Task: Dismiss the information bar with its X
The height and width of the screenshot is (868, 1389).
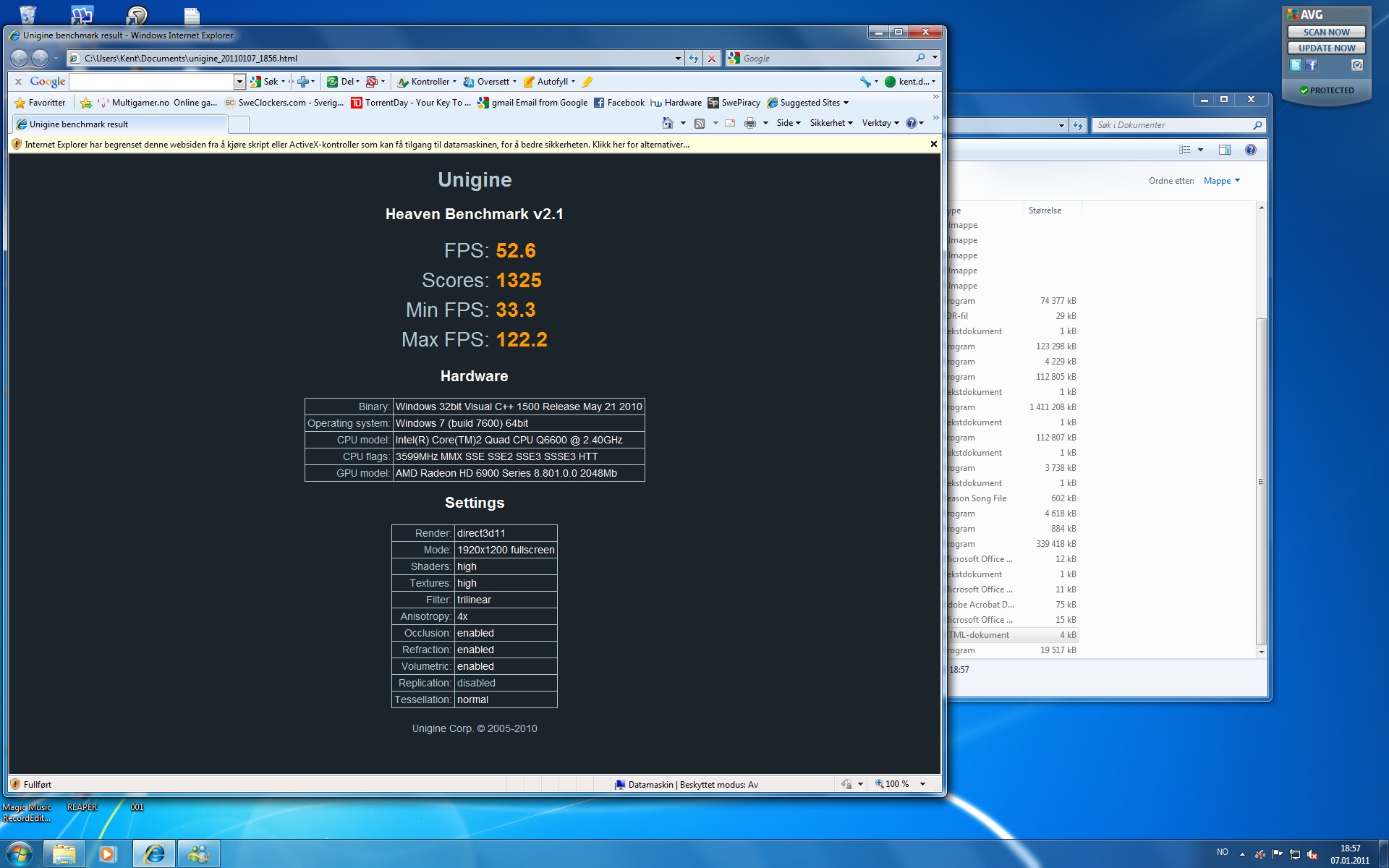Action: pyautogui.click(x=933, y=144)
